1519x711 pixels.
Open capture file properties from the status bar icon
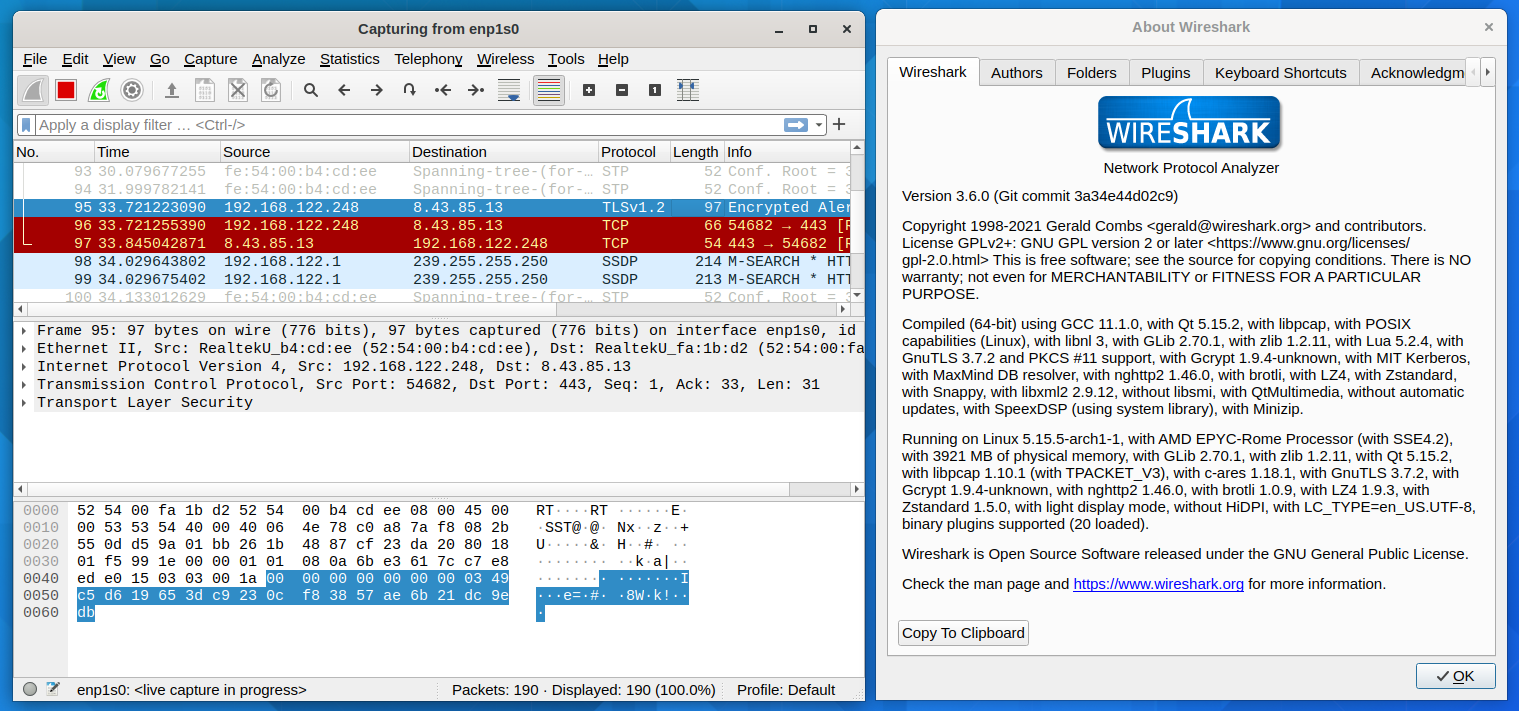click(x=53, y=689)
